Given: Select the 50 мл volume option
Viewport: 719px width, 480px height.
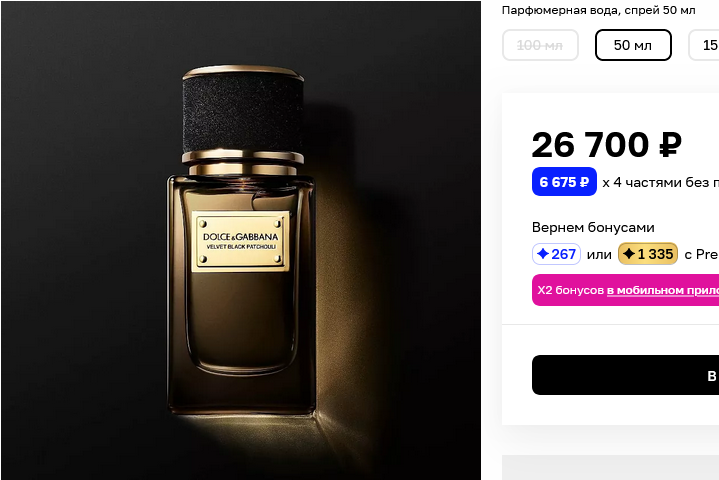Looking at the screenshot, I should [633, 45].
